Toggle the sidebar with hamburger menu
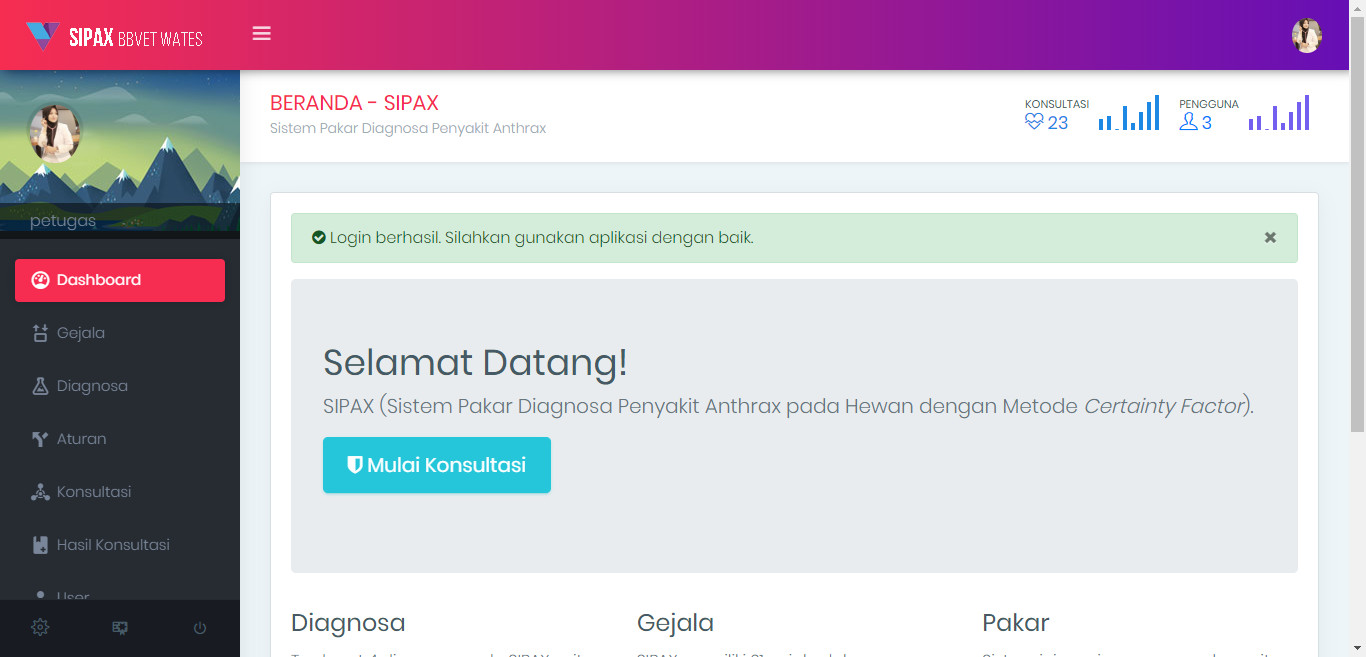The image size is (1366, 657). [261, 33]
